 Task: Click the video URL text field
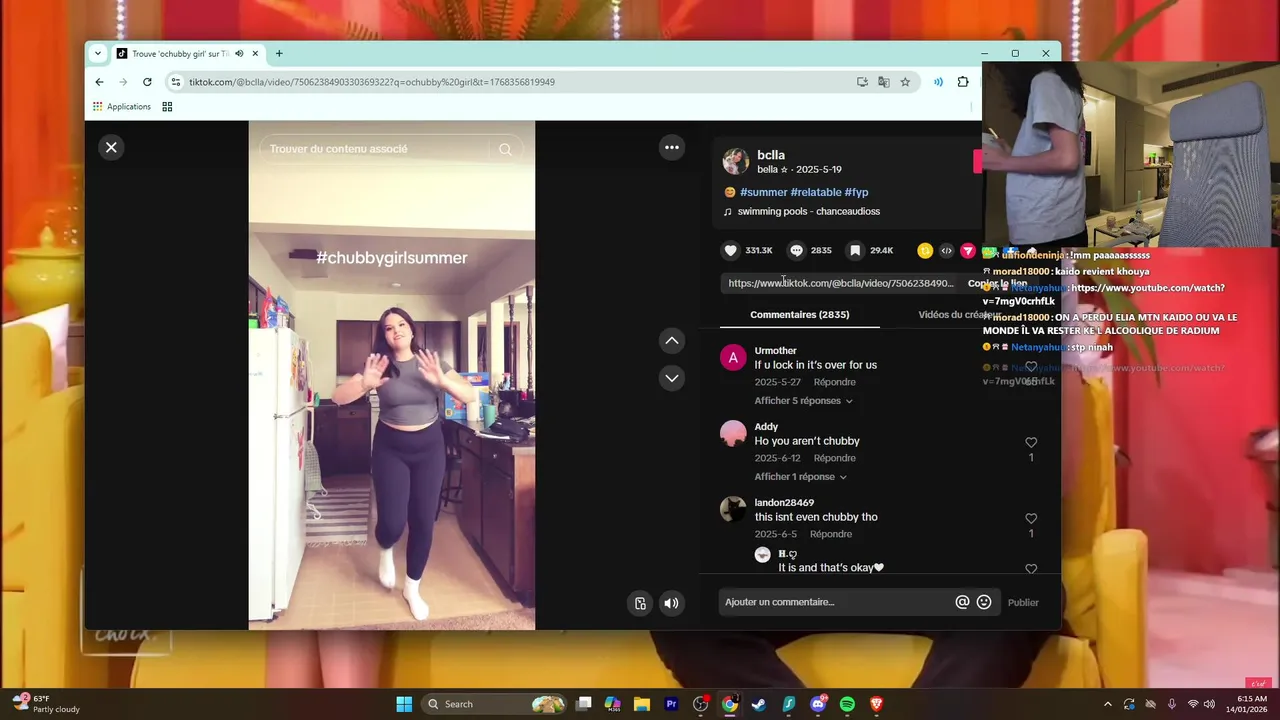pos(840,283)
